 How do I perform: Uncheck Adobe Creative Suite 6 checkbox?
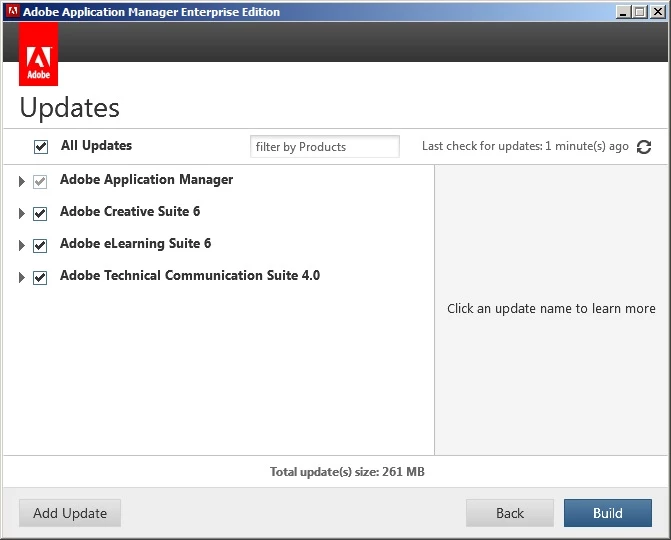click(x=40, y=213)
